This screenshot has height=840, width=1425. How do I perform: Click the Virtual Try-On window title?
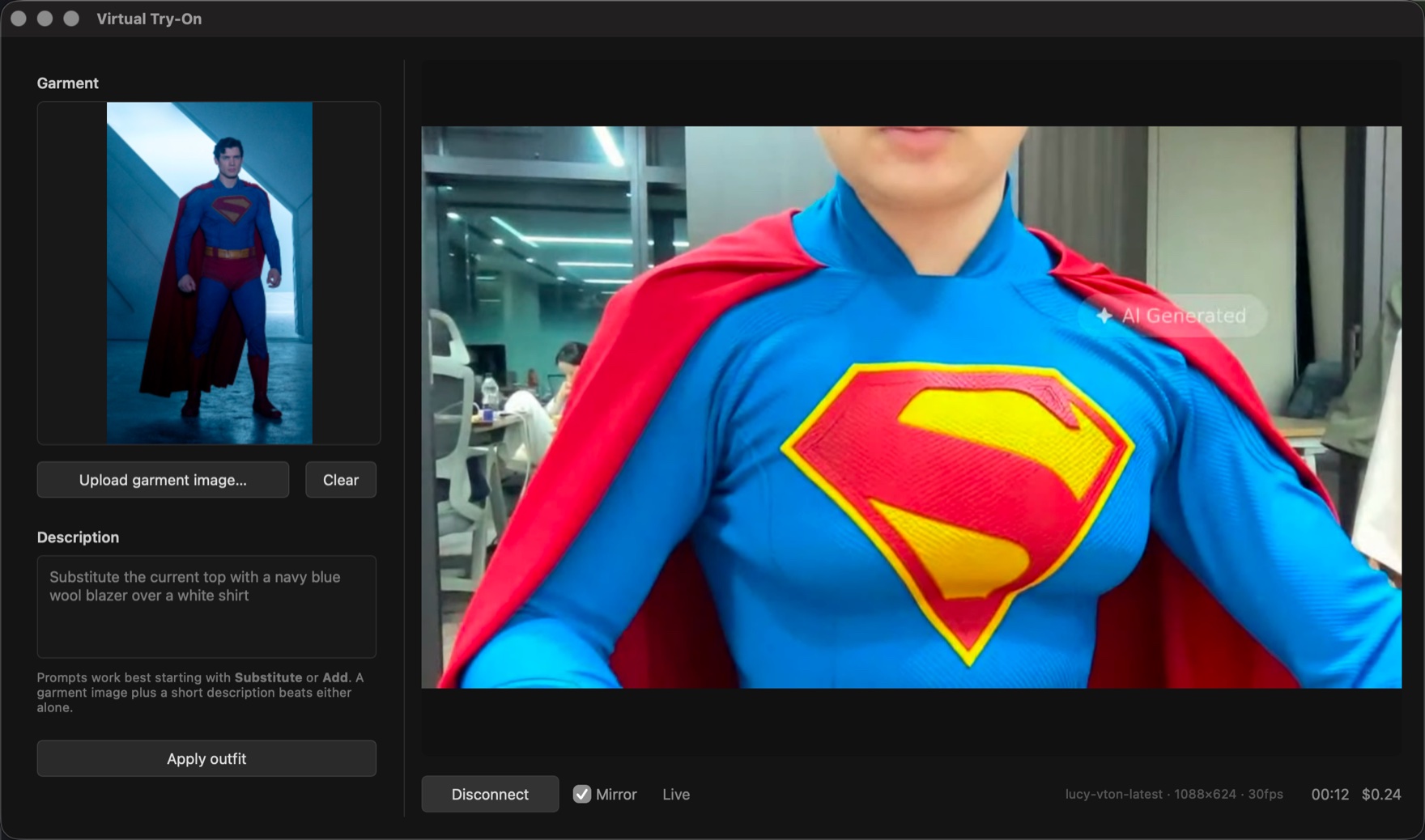[149, 19]
